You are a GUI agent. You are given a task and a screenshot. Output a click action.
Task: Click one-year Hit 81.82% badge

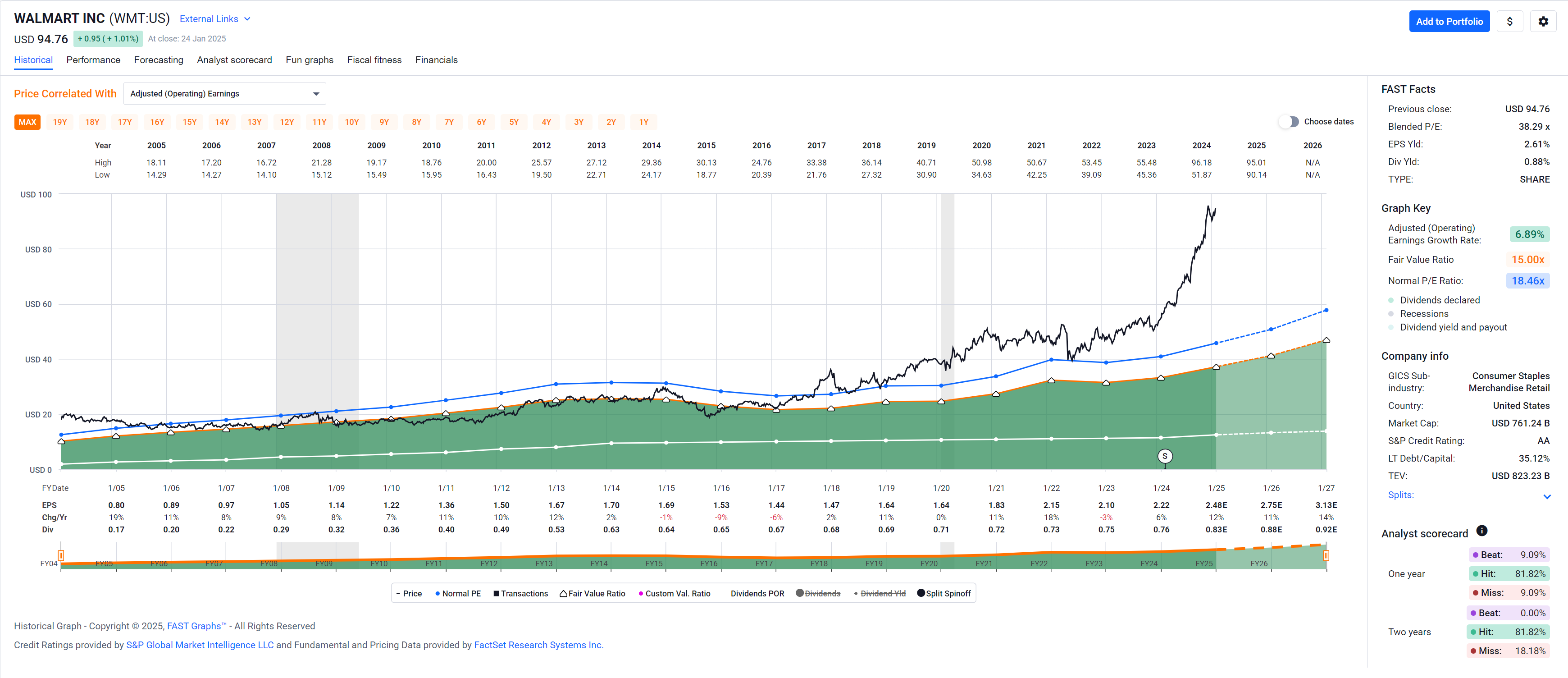coord(1509,574)
